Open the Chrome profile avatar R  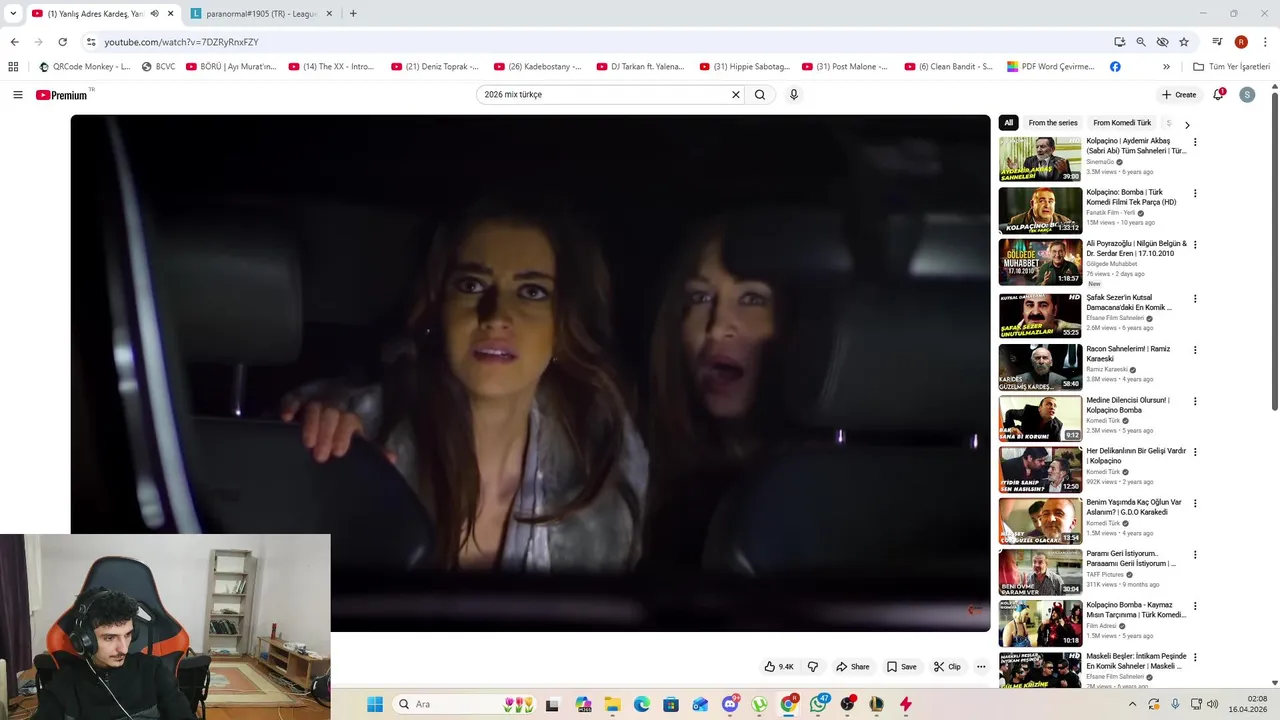click(x=1241, y=42)
